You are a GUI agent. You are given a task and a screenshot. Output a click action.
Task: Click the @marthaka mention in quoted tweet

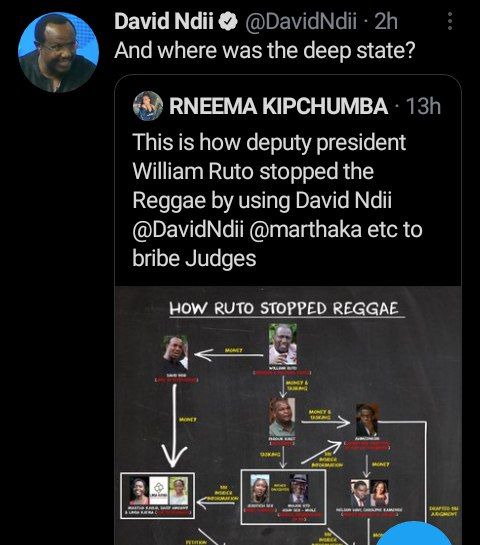tap(306, 229)
